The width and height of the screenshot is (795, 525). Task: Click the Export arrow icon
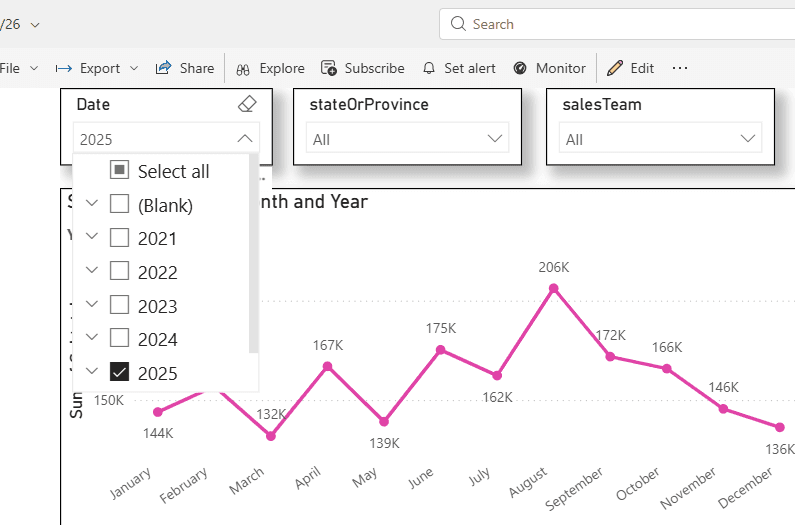pyautogui.click(x=63, y=68)
